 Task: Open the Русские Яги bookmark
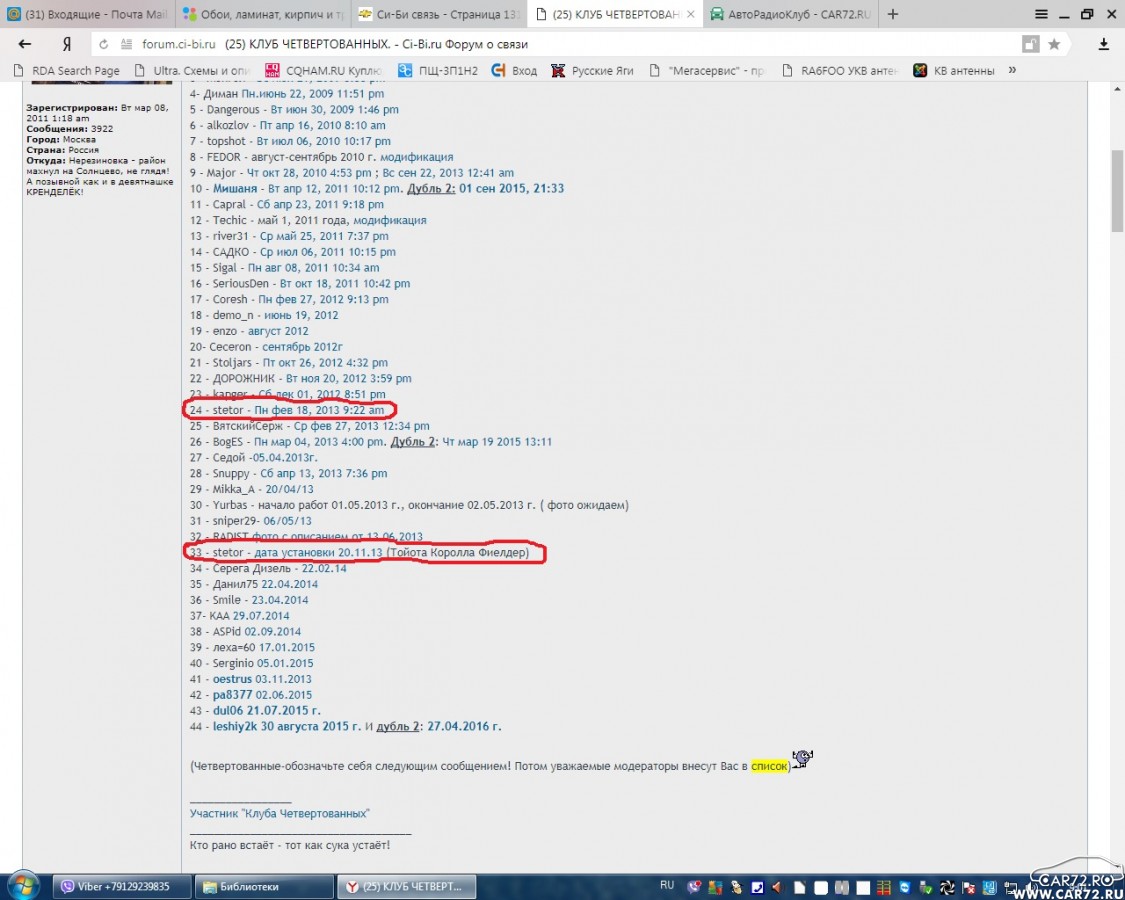pos(593,70)
